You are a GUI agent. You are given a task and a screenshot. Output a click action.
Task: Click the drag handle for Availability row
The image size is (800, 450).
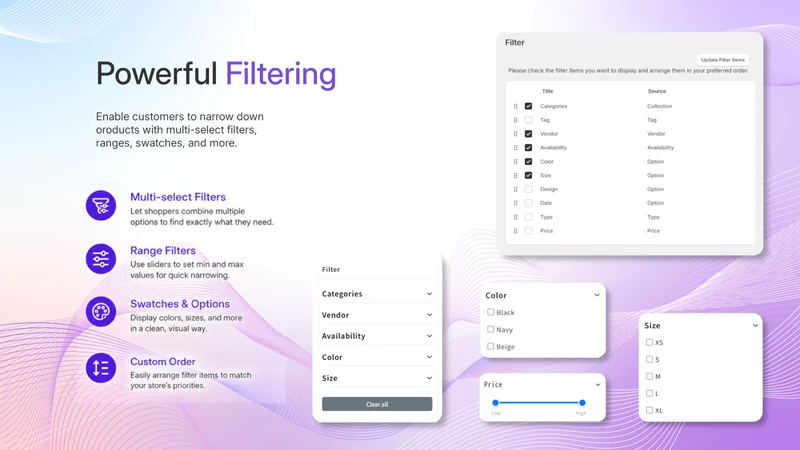pos(515,147)
